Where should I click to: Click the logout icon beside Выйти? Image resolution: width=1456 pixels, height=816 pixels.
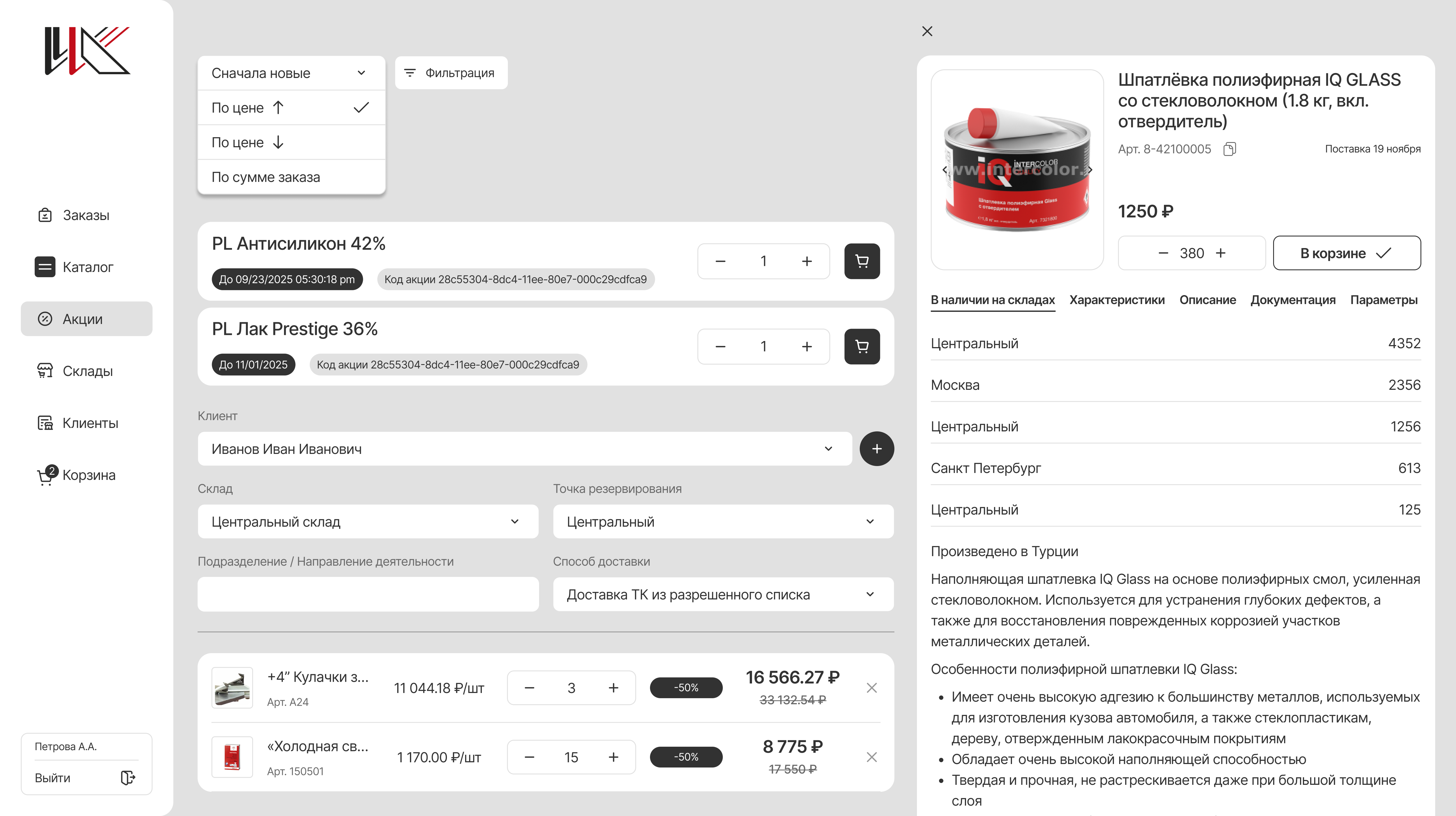(x=128, y=778)
